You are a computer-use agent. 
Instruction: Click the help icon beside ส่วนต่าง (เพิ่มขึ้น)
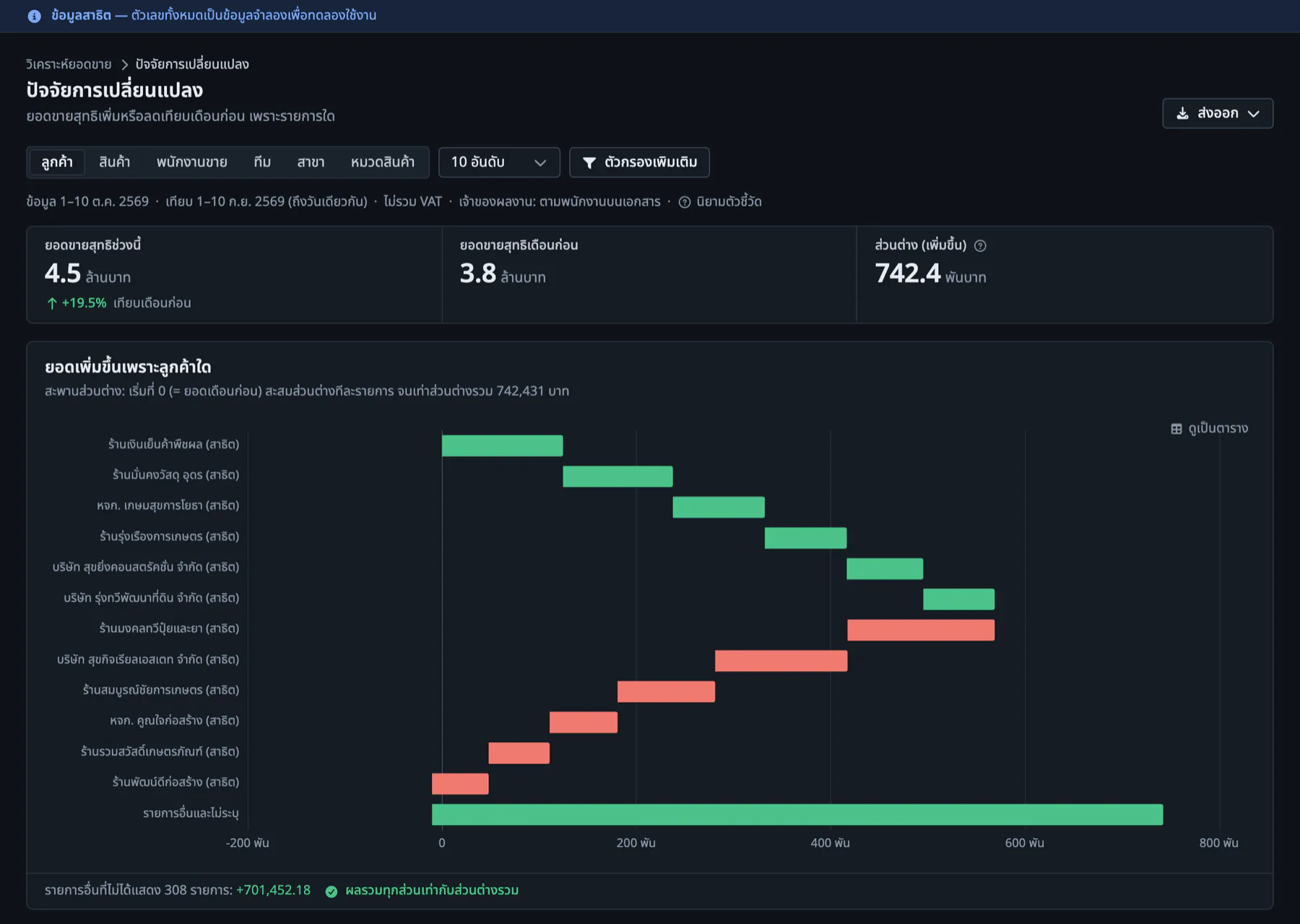[980, 246]
